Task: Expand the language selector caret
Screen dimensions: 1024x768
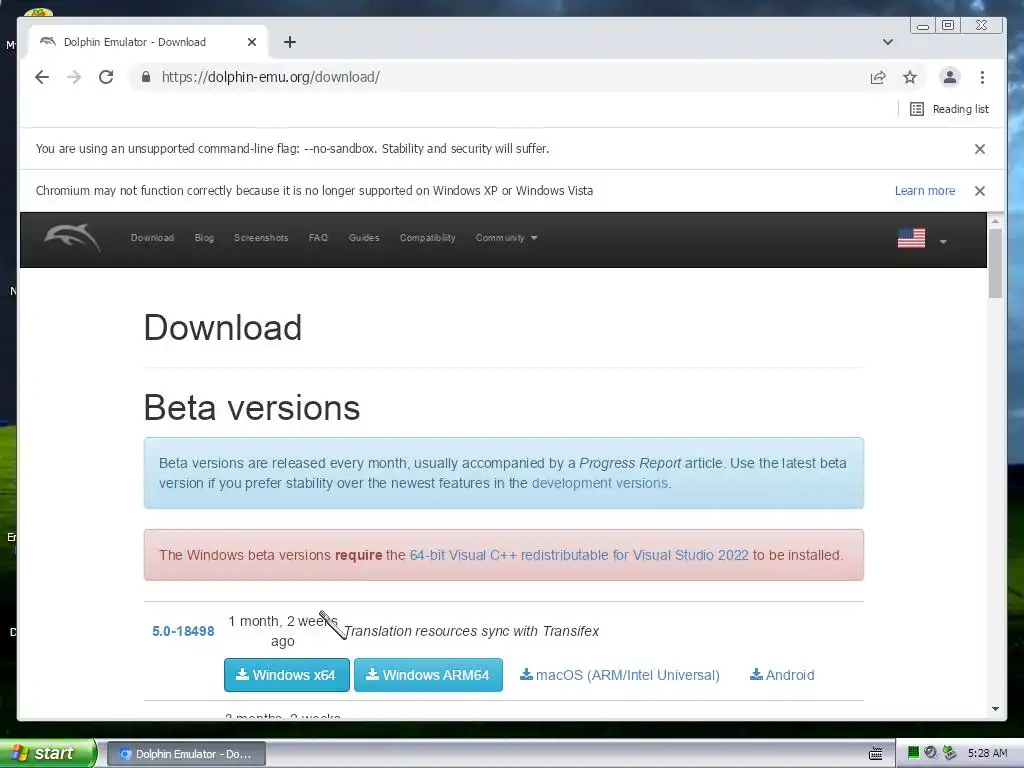Action: click(943, 242)
